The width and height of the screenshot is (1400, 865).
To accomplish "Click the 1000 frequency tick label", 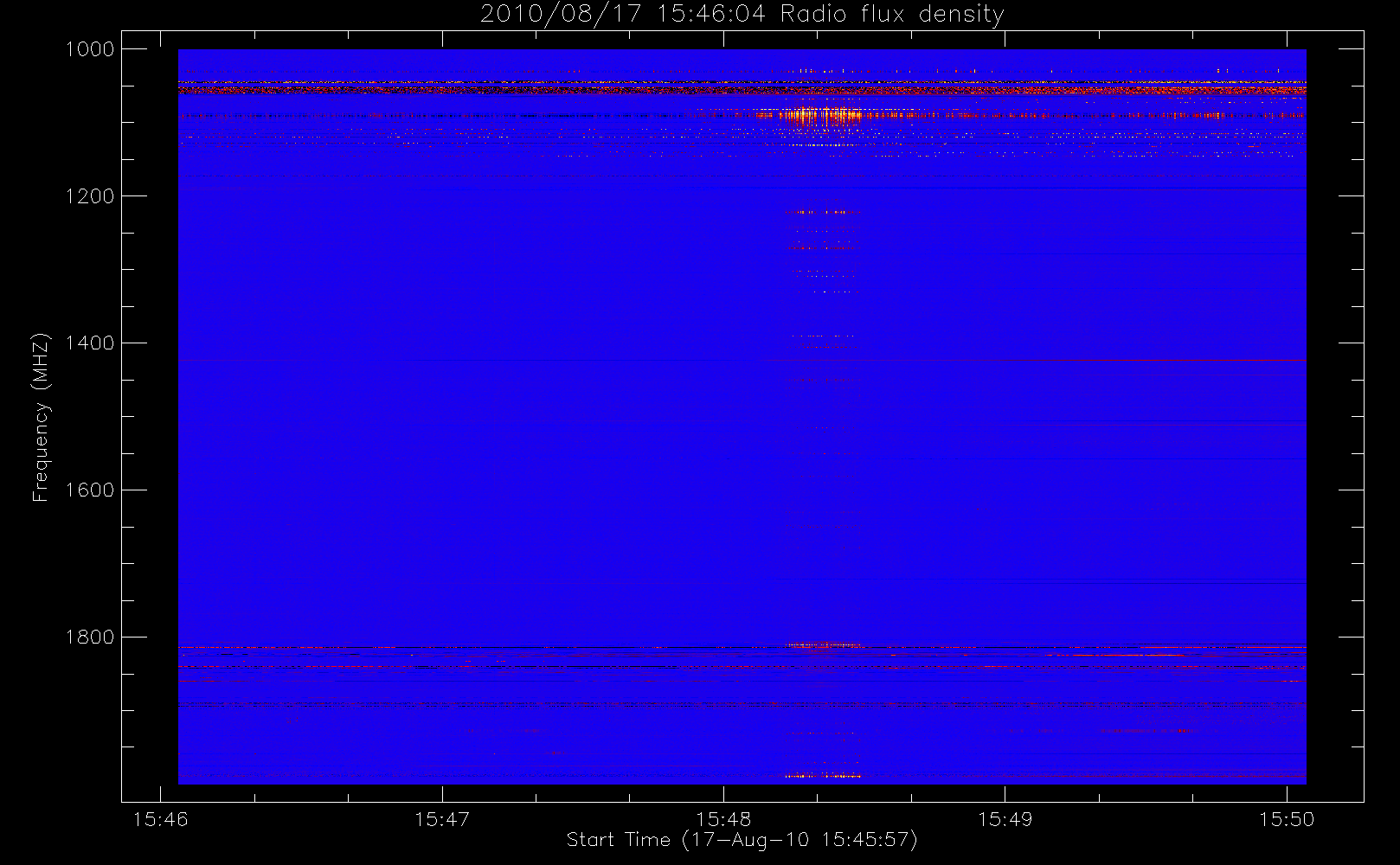I will [x=90, y=49].
